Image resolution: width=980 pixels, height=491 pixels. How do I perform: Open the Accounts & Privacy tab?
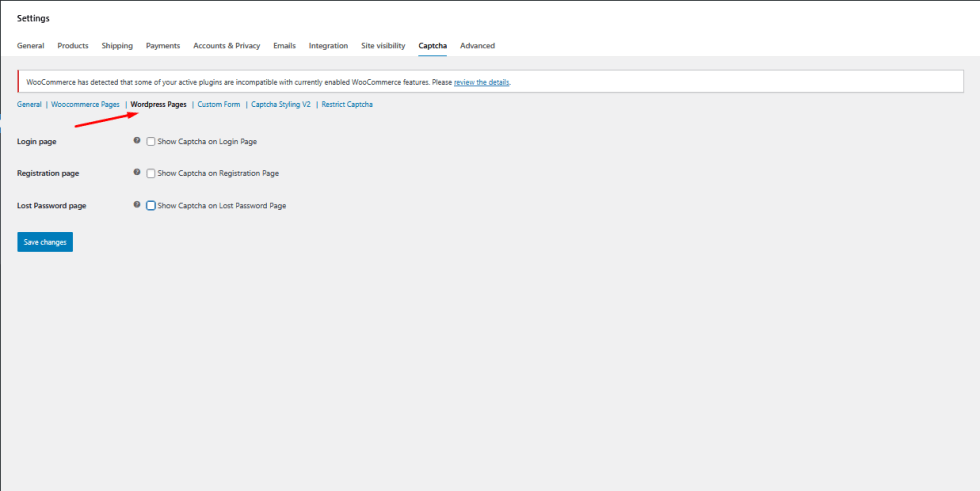227,46
